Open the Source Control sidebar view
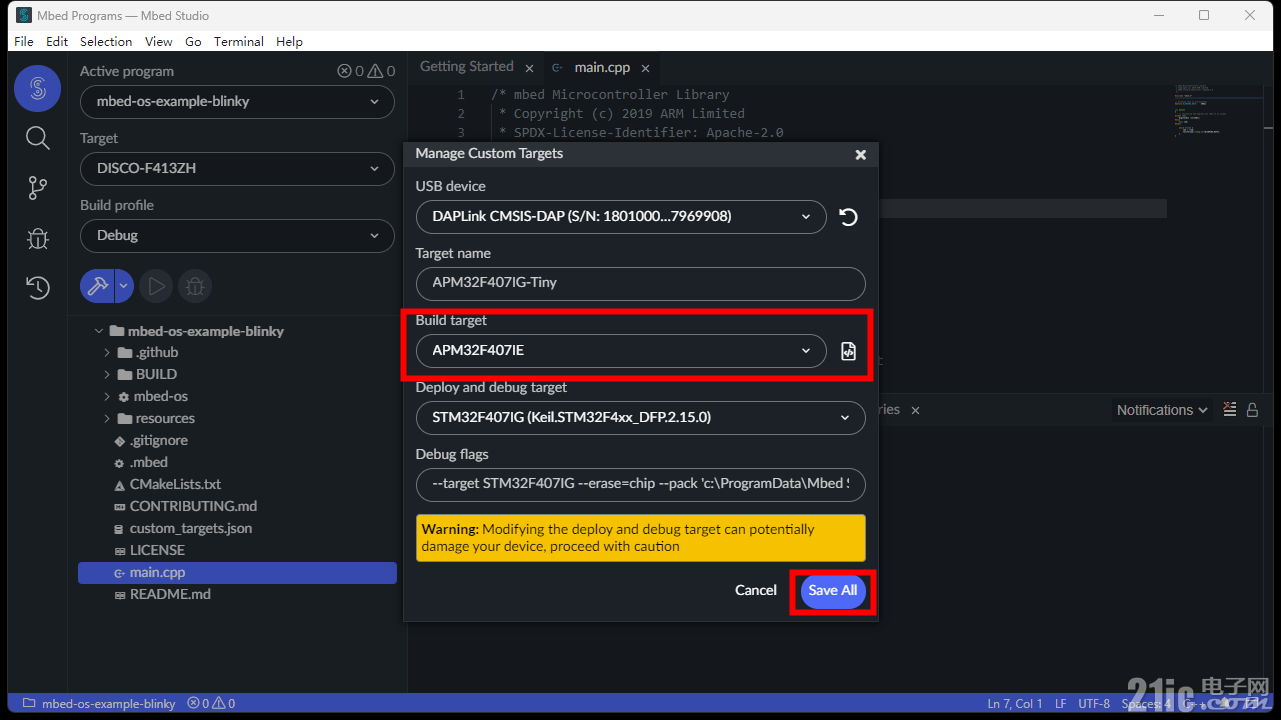 click(x=37, y=187)
